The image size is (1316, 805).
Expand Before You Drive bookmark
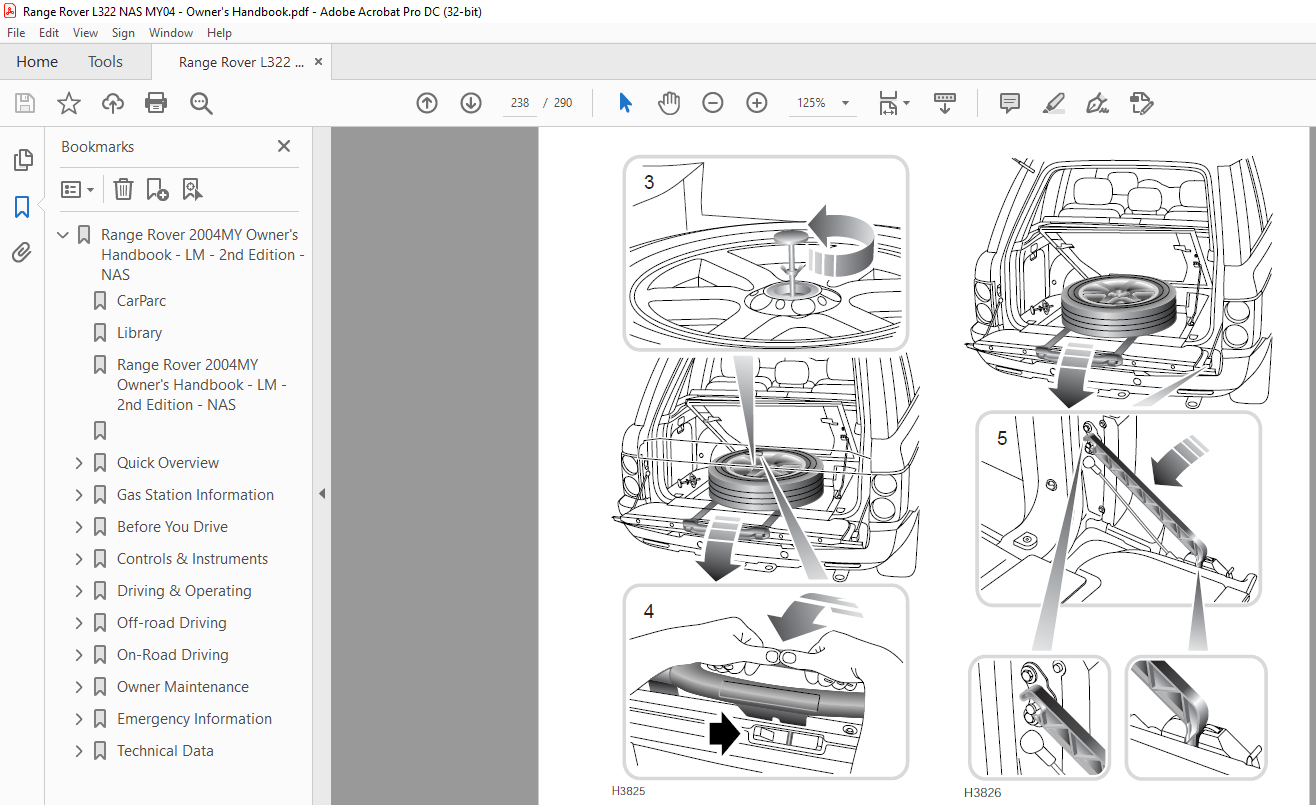click(80, 527)
